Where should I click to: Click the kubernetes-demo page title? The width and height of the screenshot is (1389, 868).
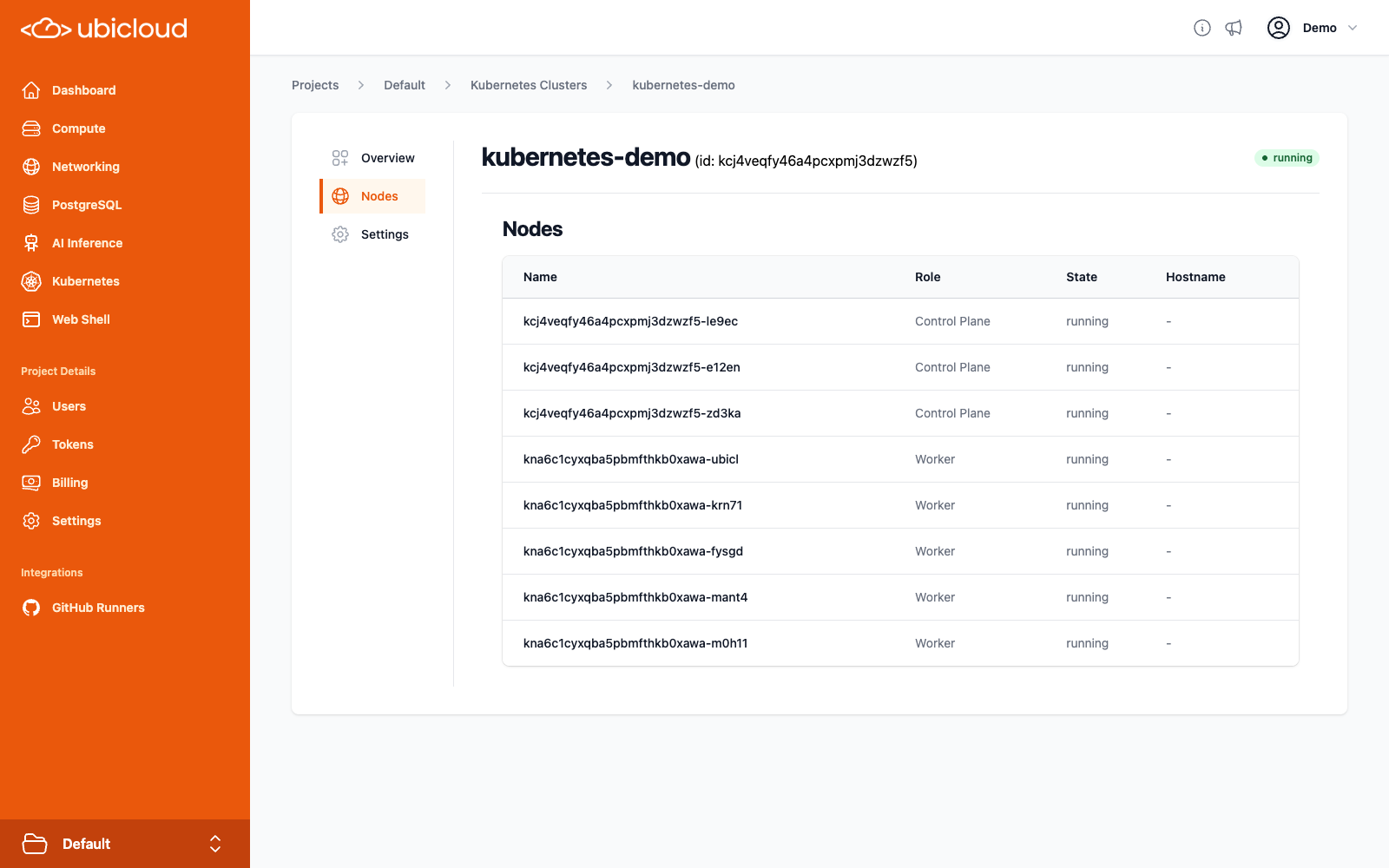[586, 157]
